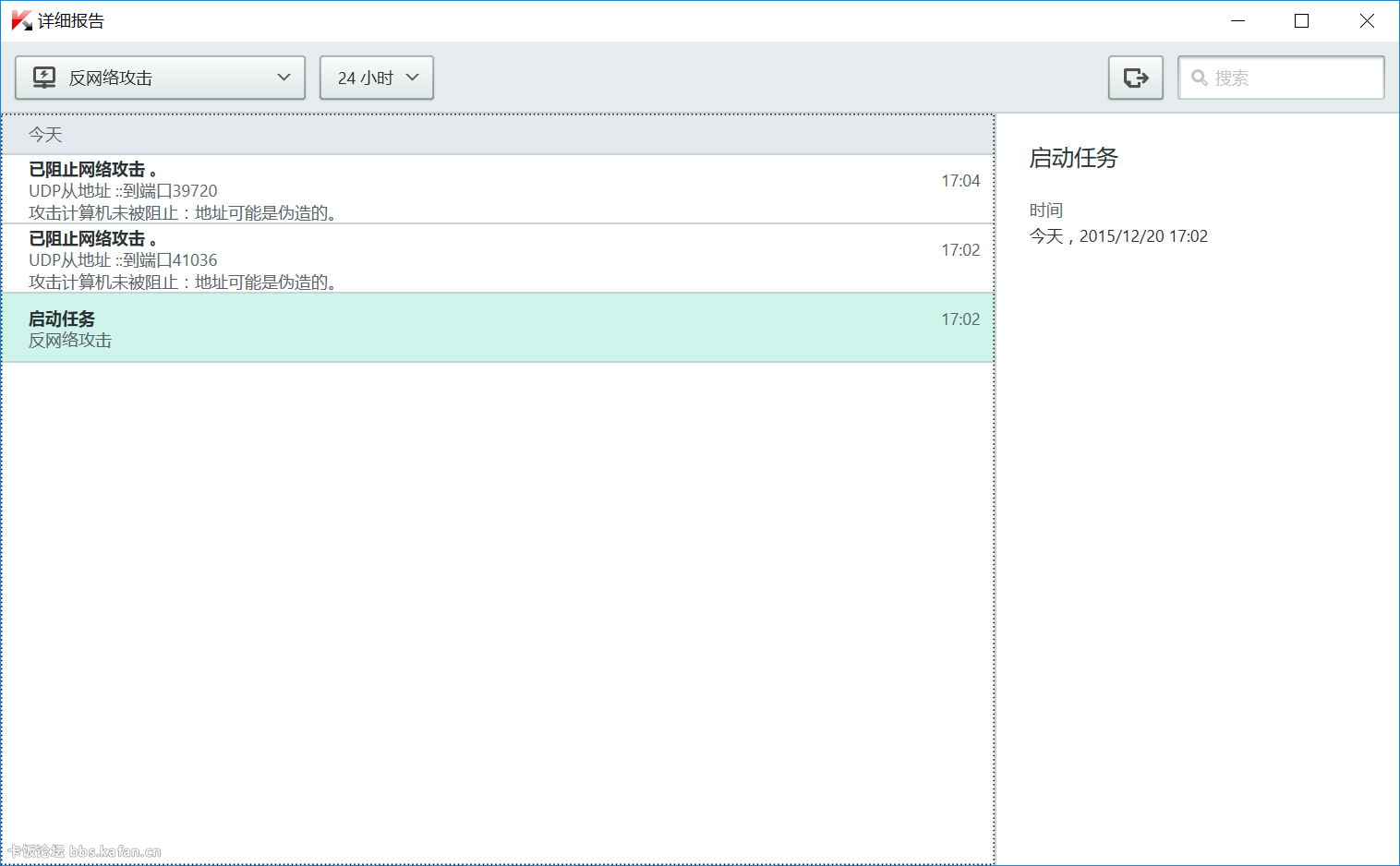This screenshot has width=1400, height=866.
Task: Click the monitor icon in 反网络攻击 dropdown
Action: click(44, 78)
